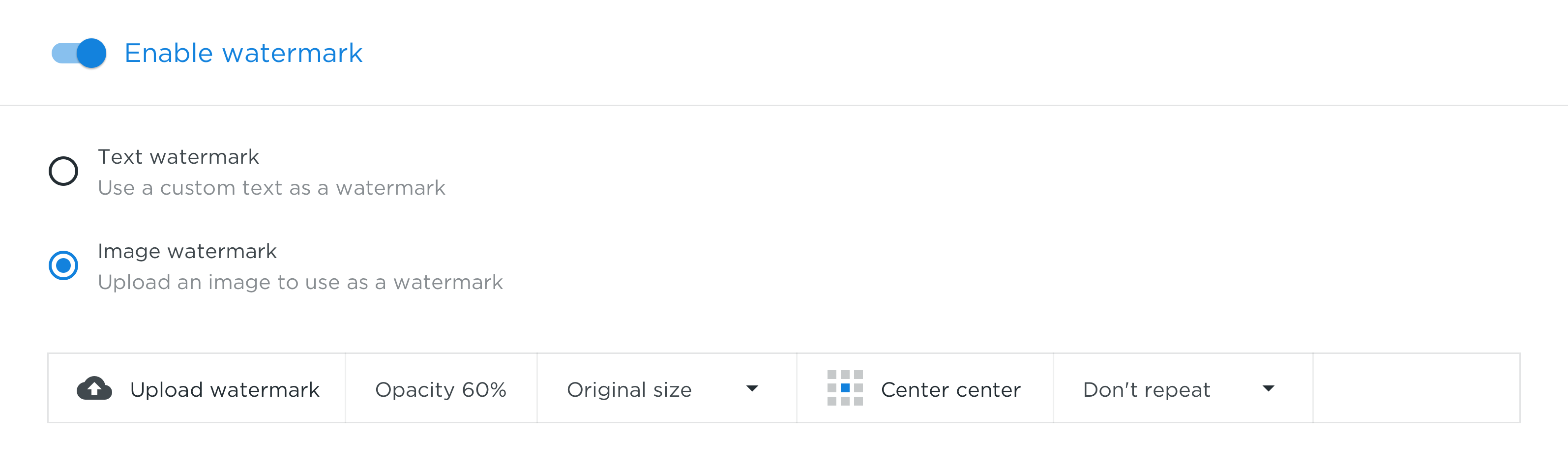Screen dimensions: 1568x469
Task: Select the Image watermark radio button
Action: tap(63, 266)
